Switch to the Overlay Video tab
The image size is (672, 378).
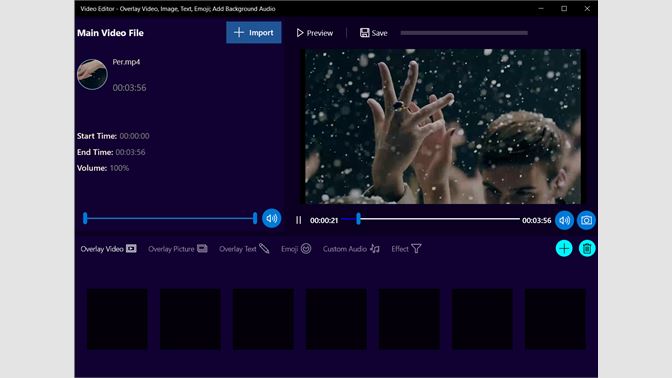(108, 249)
